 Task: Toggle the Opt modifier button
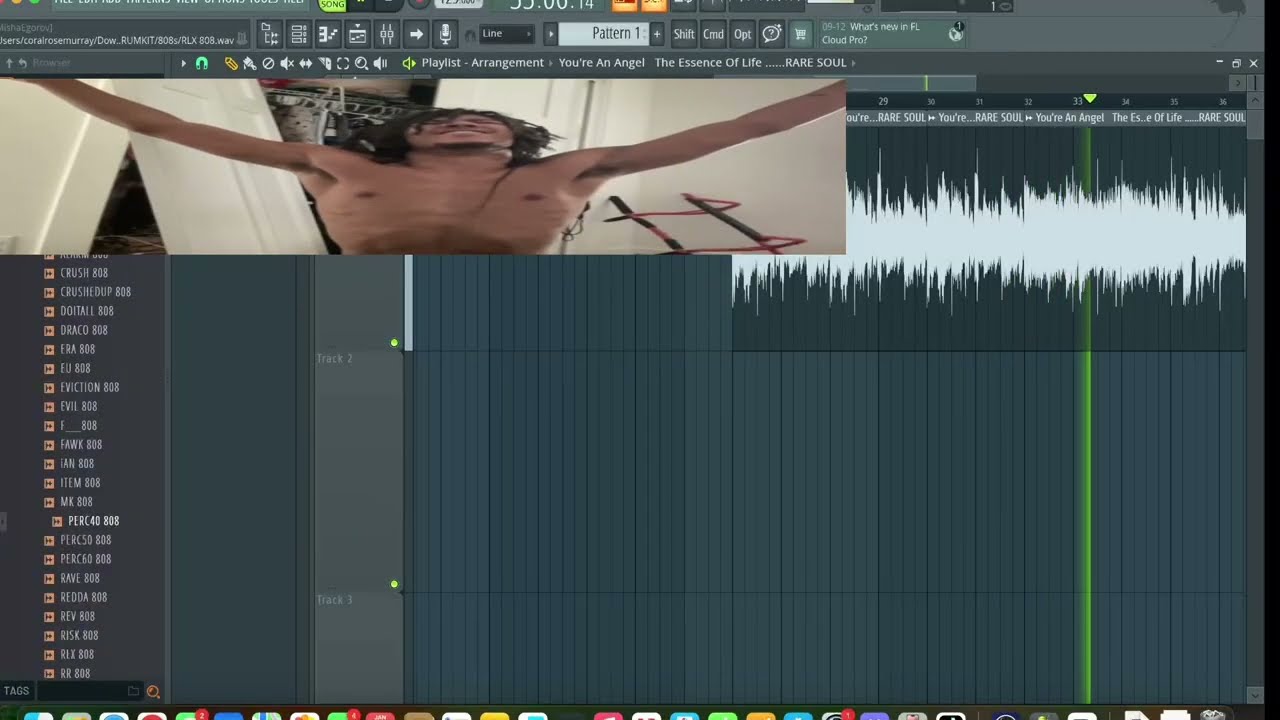click(742, 34)
